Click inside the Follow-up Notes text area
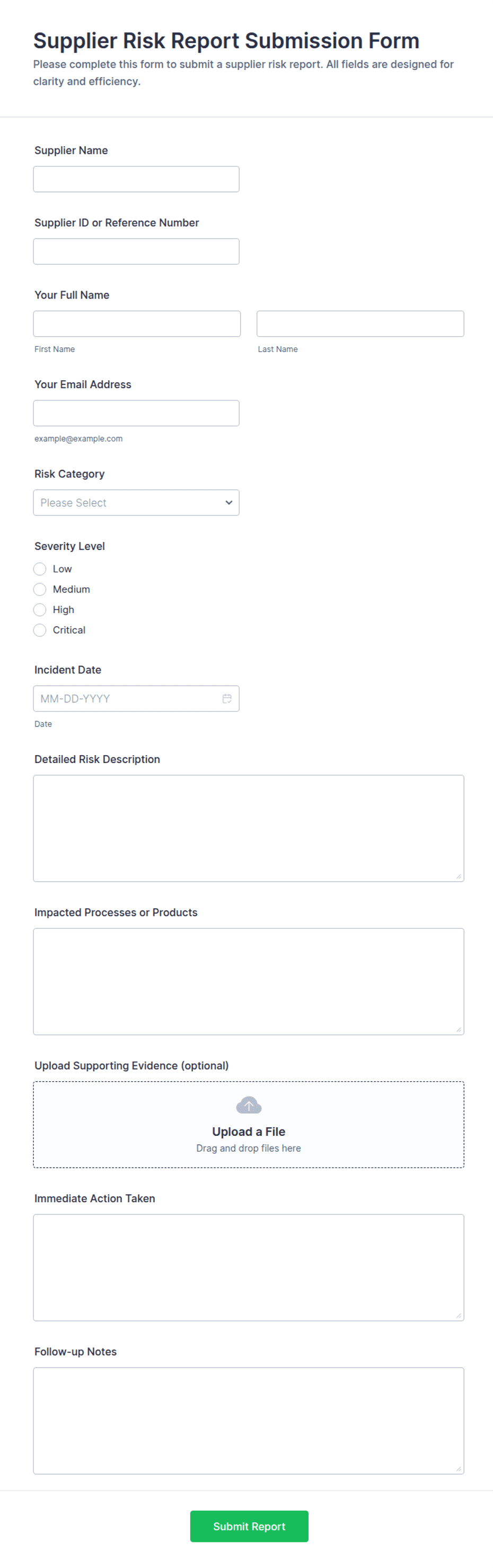The width and height of the screenshot is (493, 1568). pyautogui.click(x=248, y=1421)
